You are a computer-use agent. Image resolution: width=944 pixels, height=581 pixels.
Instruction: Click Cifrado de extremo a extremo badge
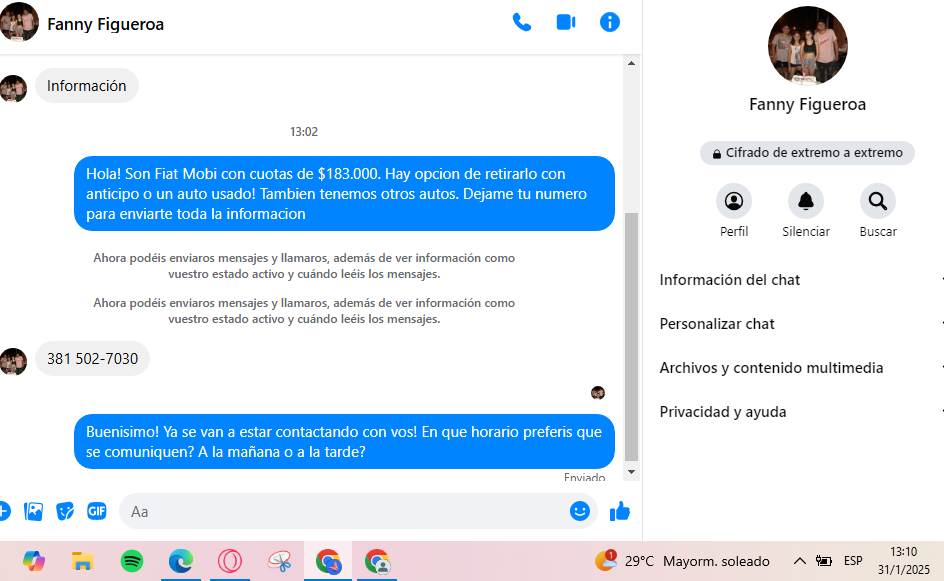click(x=807, y=153)
